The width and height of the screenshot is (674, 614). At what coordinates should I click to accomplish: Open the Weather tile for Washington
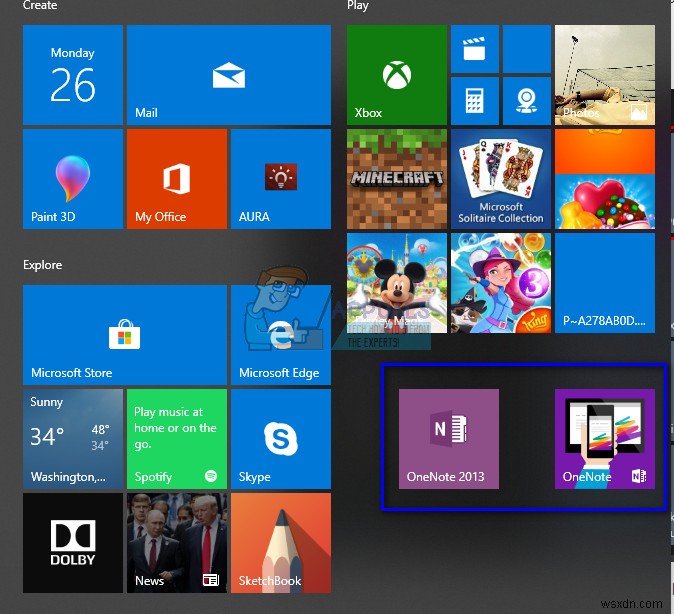(x=73, y=439)
